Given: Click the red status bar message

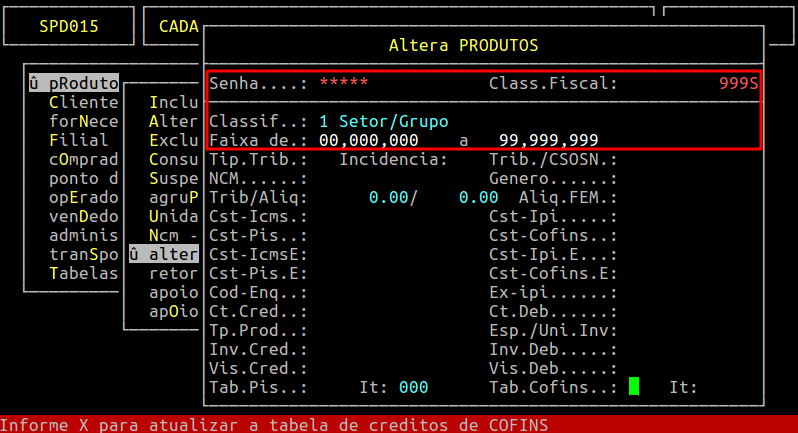Looking at the screenshot, I should click(x=275, y=424).
